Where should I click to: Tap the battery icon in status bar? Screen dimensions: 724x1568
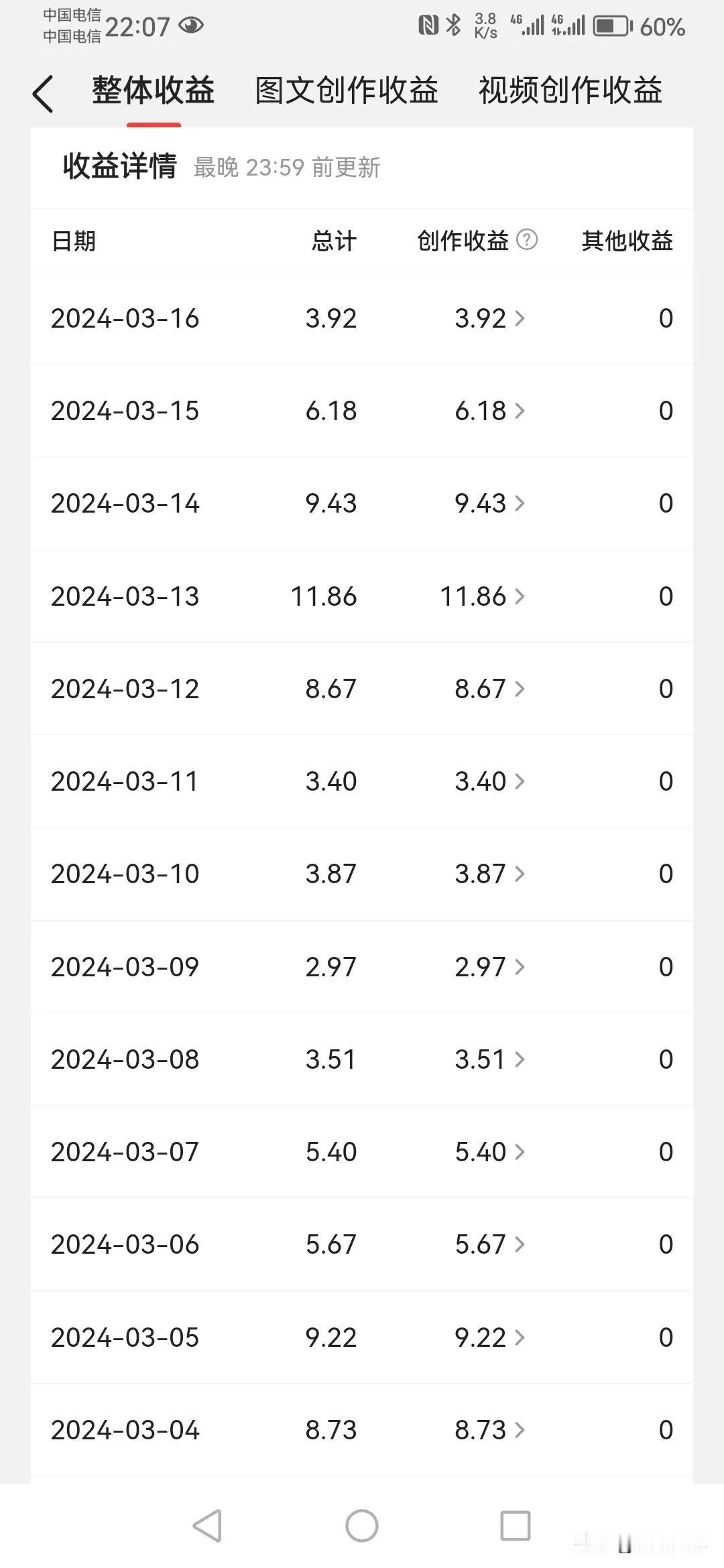[613, 26]
